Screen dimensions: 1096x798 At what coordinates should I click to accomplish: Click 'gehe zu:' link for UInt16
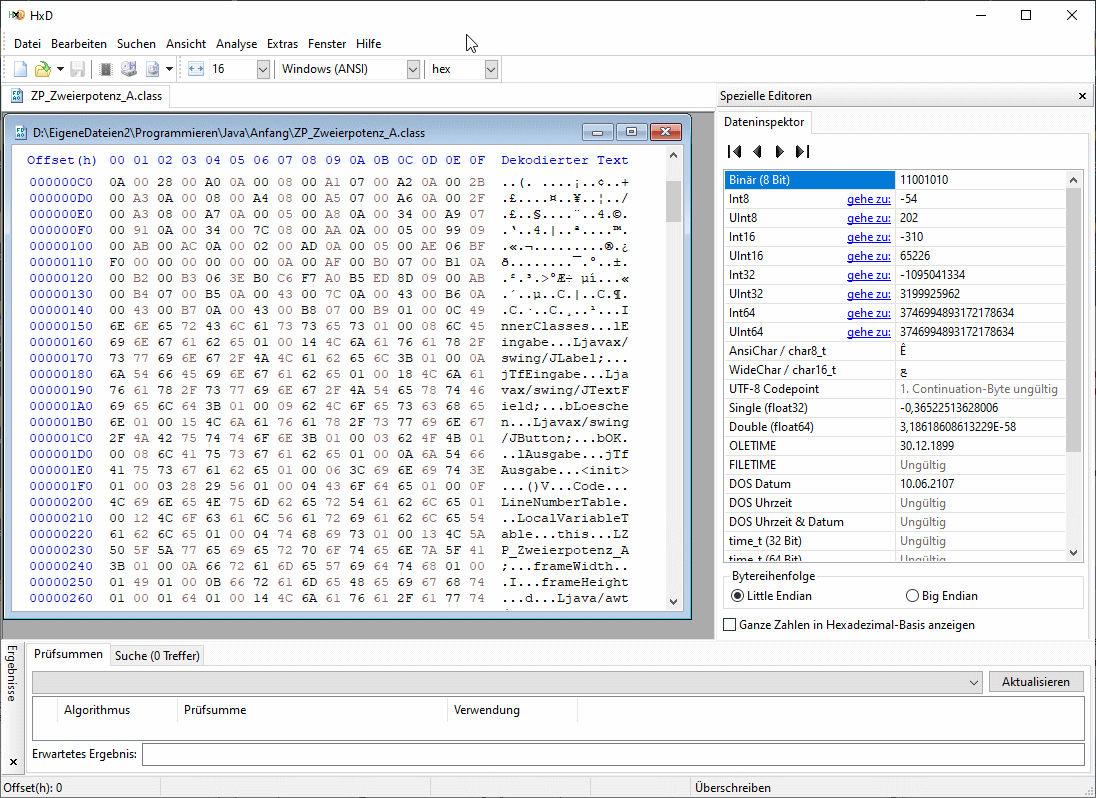[x=868, y=256]
